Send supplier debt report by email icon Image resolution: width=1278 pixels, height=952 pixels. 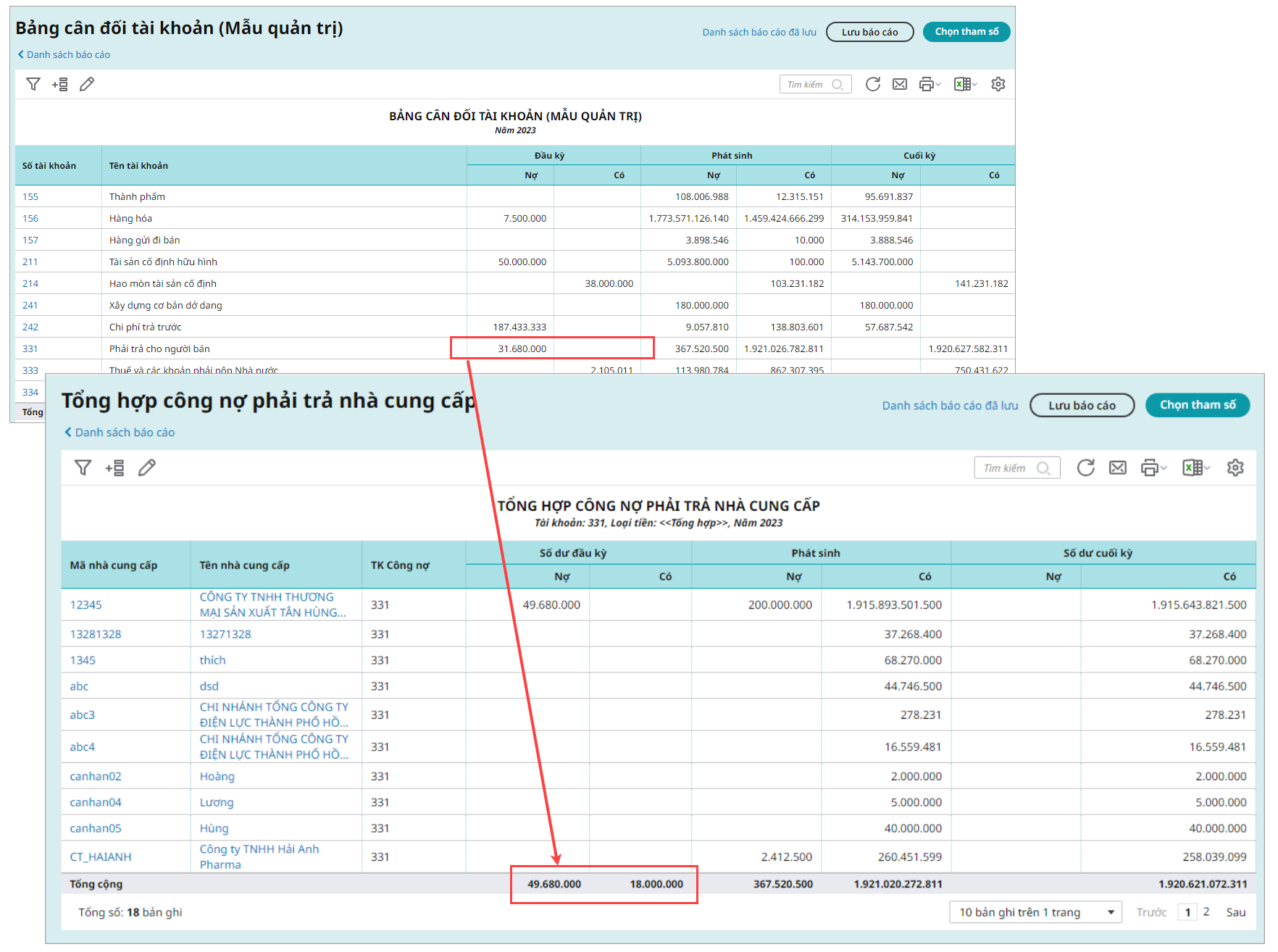click(x=1118, y=468)
